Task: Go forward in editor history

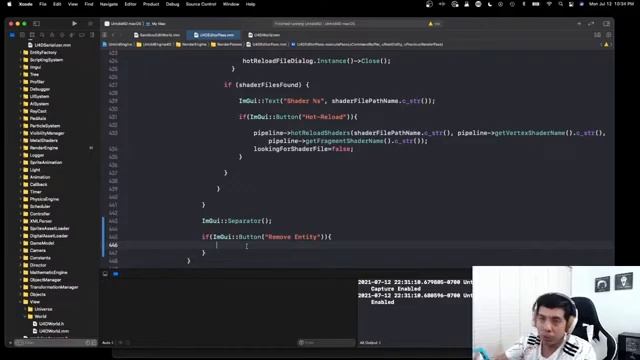Action: pyautogui.click(x=121, y=35)
